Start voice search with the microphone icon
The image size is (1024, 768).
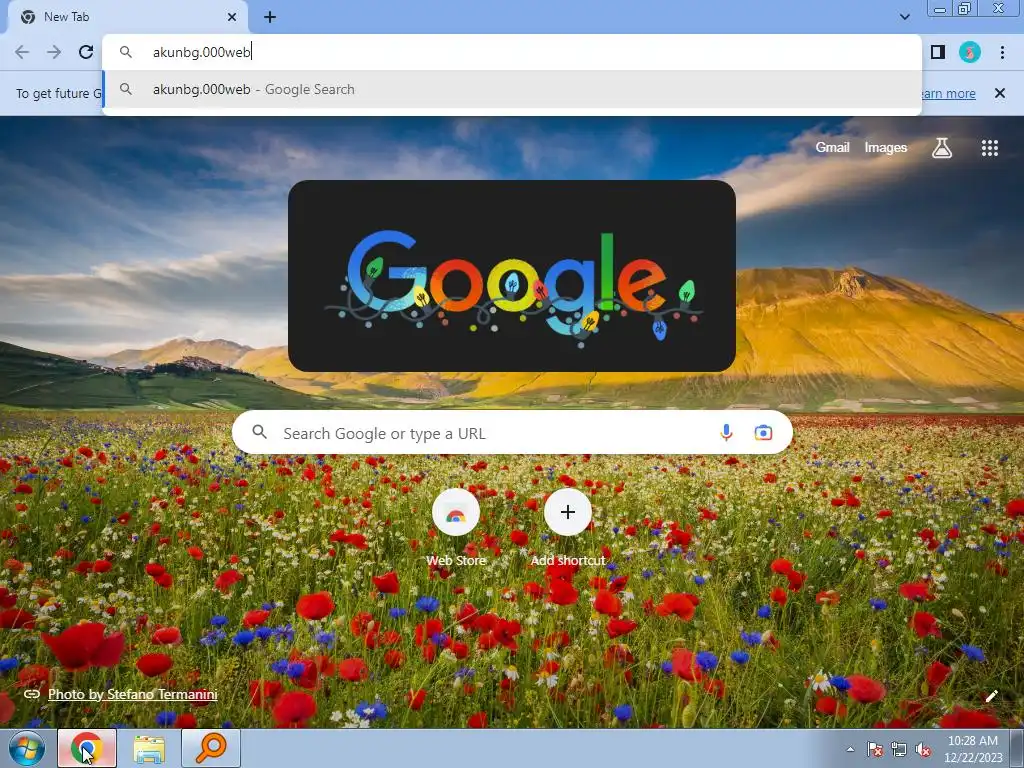(x=726, y=432)
